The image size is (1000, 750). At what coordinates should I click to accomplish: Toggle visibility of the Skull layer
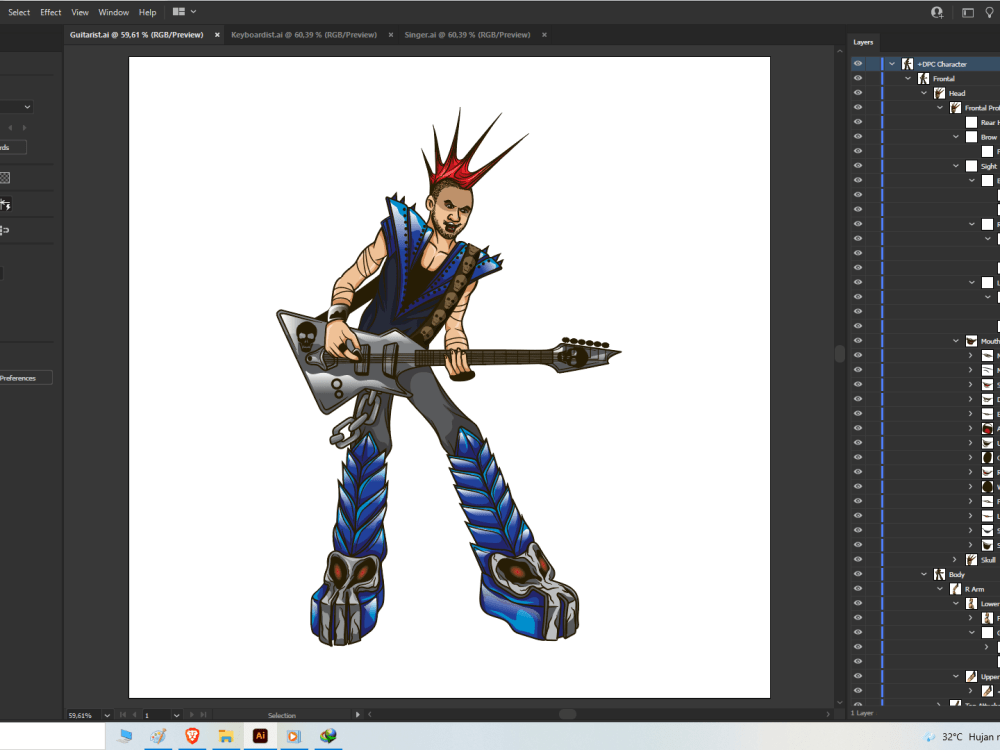[x=858, y=559]
